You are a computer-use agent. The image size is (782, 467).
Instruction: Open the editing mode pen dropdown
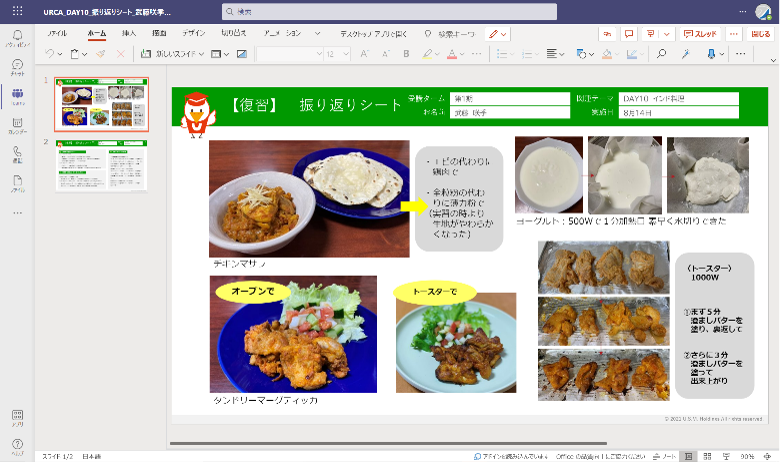(x=498, y=34)
